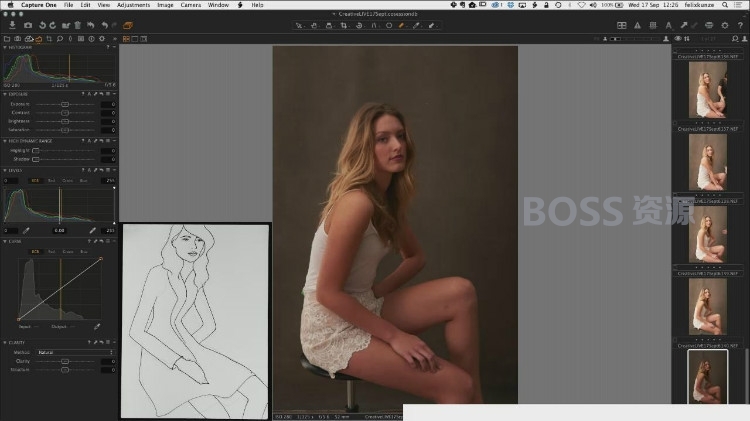The width and height of the screenshot is (750, 421).
Task: Click the Undo arrow in the toolbar
Action: coord(104,25)
